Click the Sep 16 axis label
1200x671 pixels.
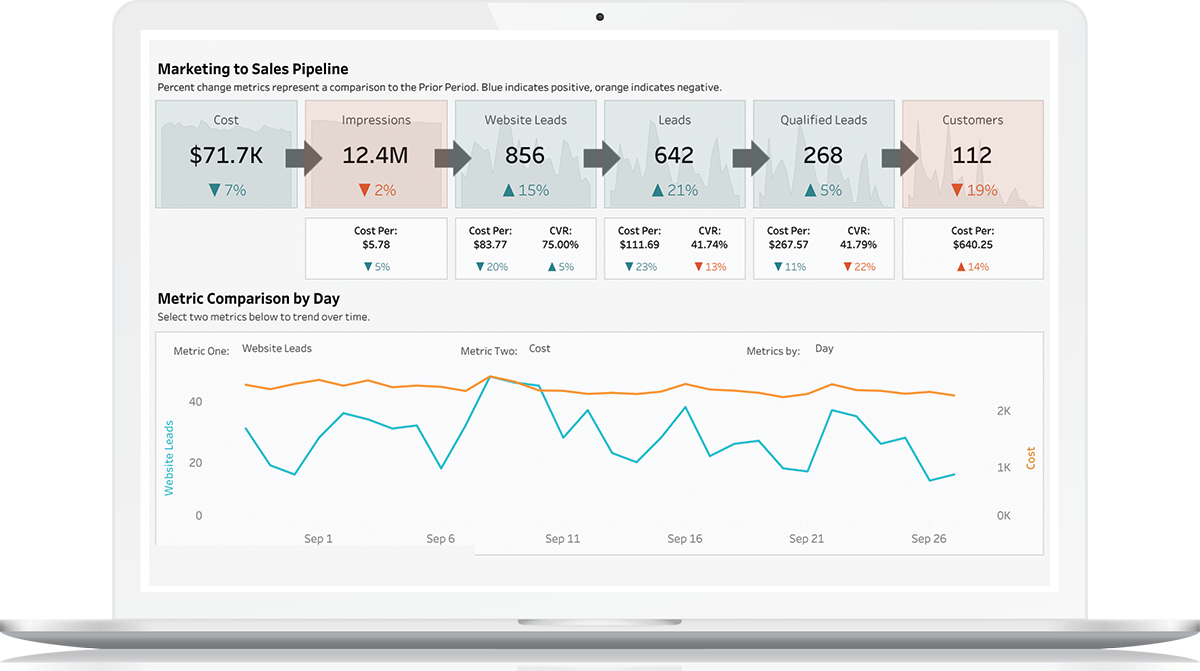pyautogui.click(x=684, y=538)
